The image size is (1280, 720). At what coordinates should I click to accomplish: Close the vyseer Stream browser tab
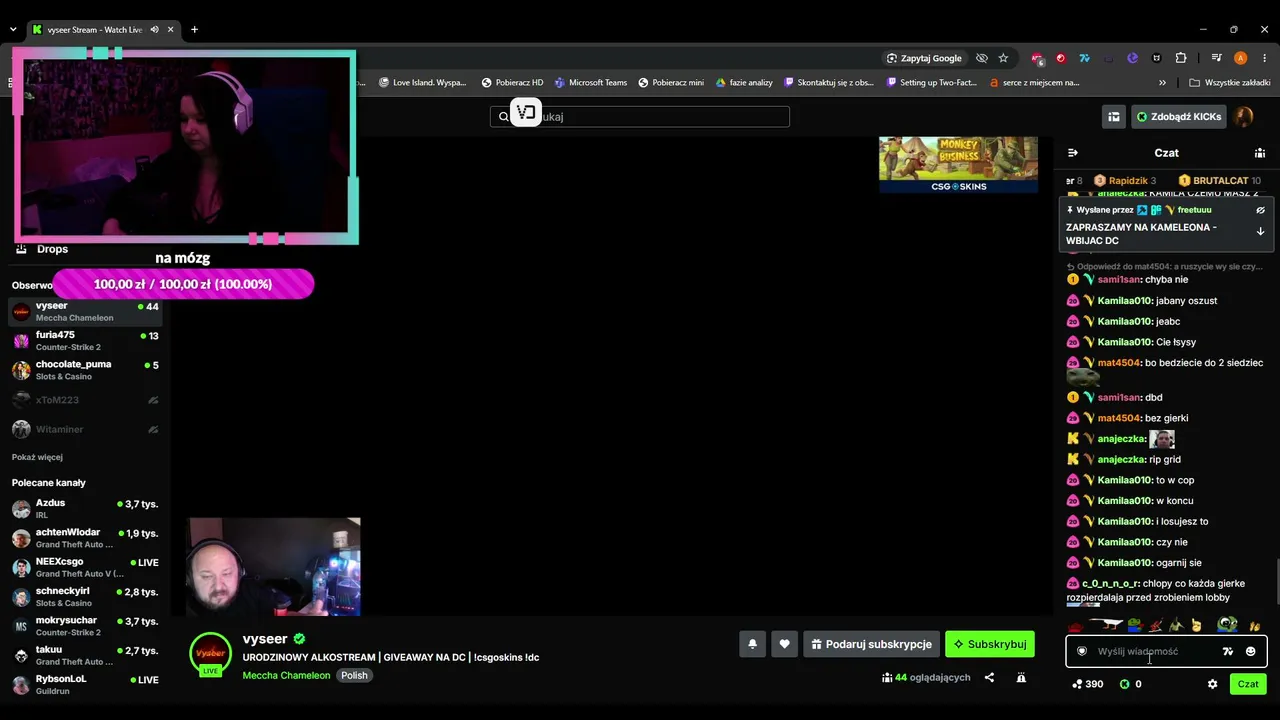coord(171,29)
